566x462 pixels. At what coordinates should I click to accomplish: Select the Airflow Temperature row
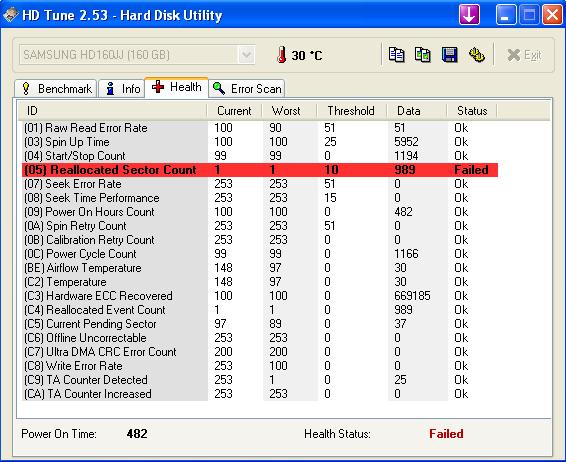pos(260,268)
